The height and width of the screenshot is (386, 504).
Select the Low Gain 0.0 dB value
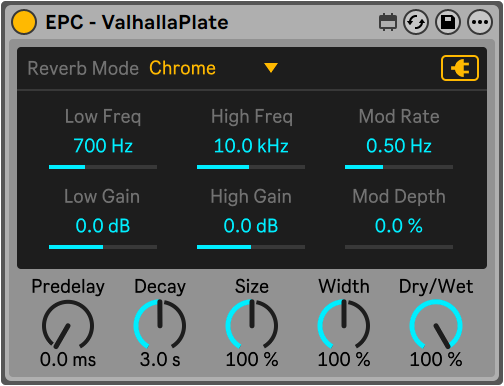(103, 226)
